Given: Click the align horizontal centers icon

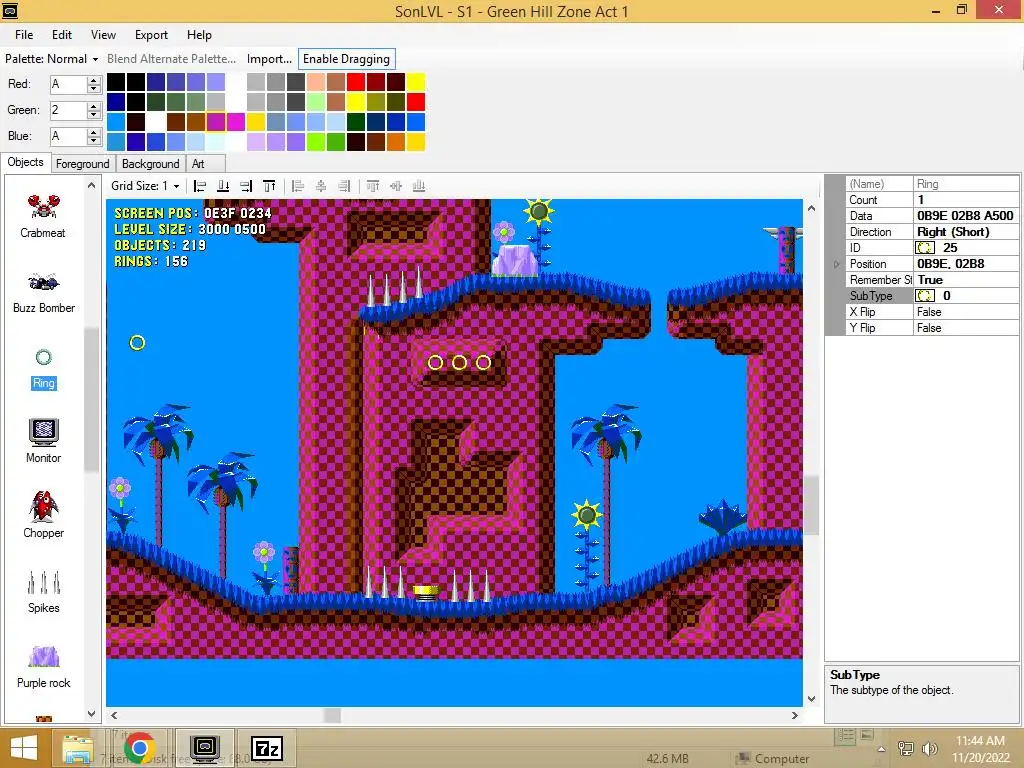Looking at the screenshot, I should click(321, 186).
